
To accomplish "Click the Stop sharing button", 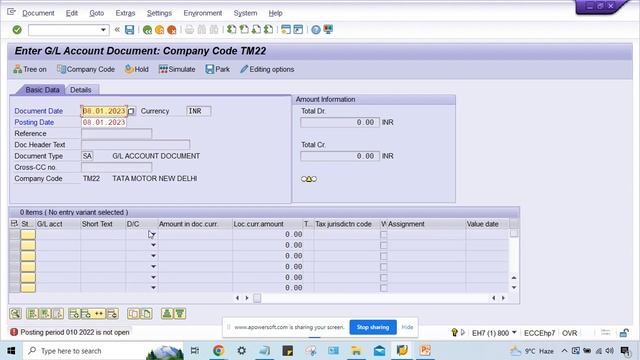I will [x=373, y=327].
